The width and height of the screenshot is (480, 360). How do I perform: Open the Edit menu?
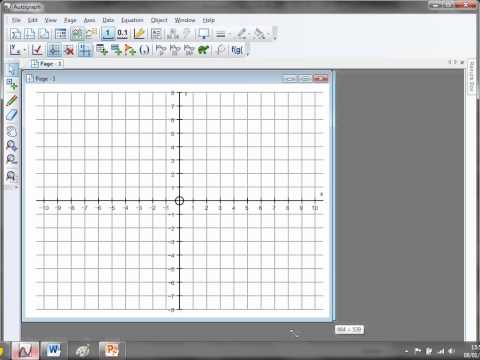(x=32, y=20)
